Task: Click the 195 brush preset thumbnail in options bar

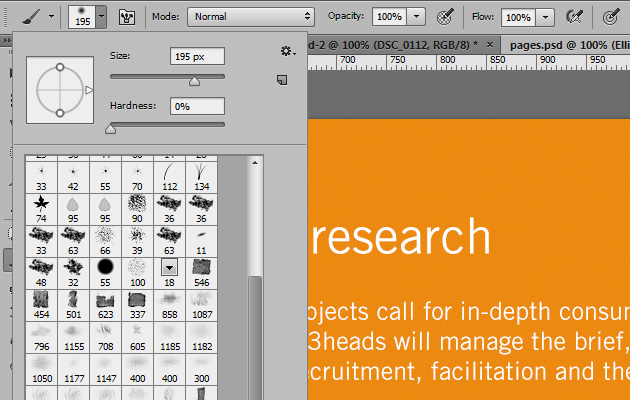Action: point(82,16)
